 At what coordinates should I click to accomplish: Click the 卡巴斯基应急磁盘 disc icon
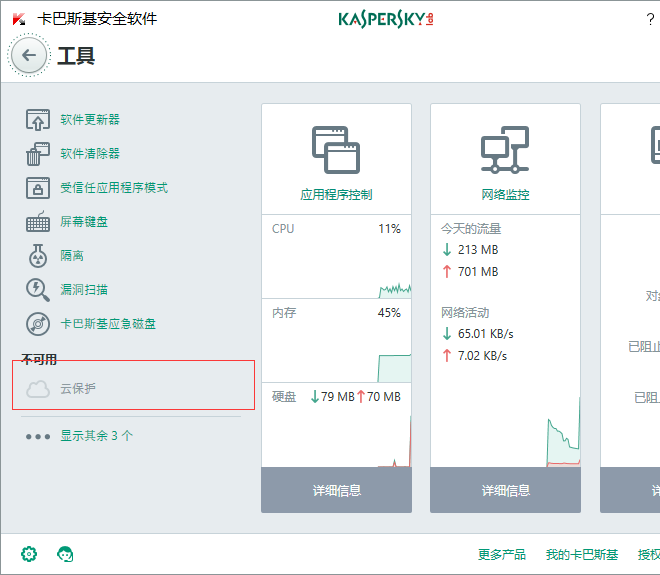[x=38, y=324]
